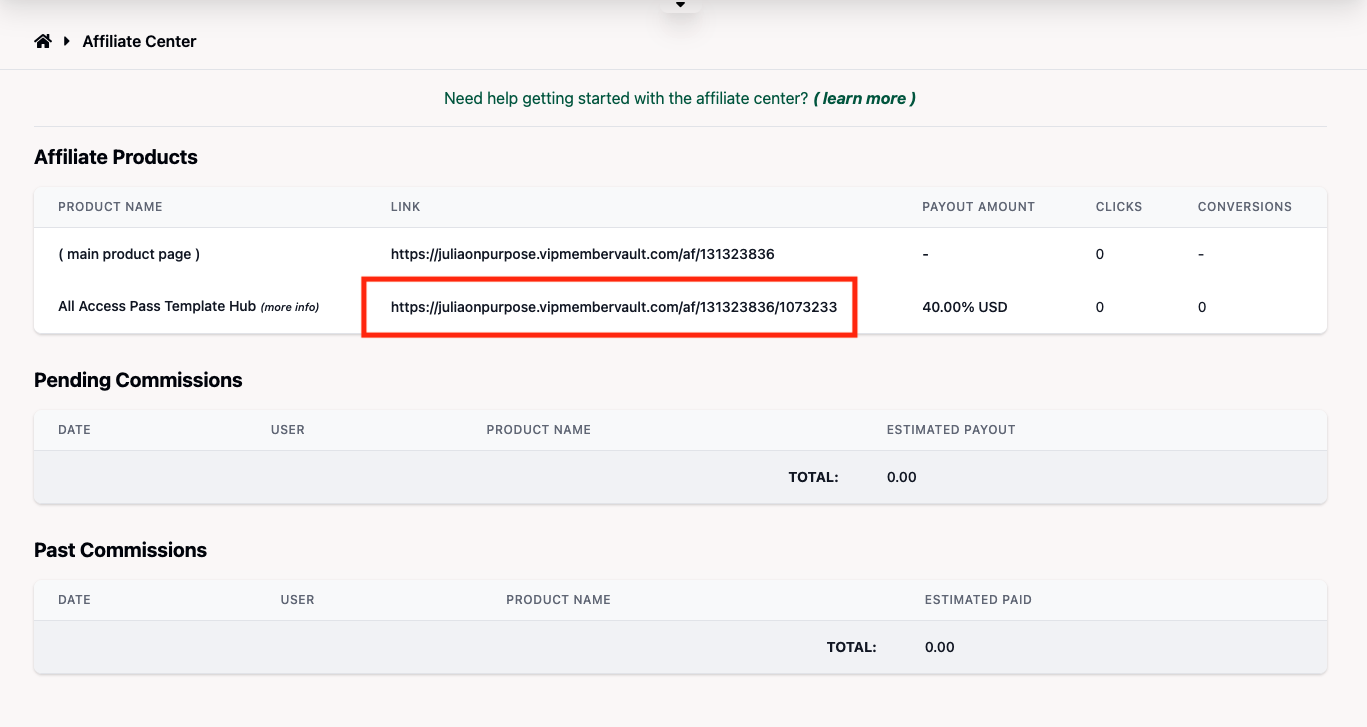
Task: Click the LINK column header
Action: coord(405,207)
